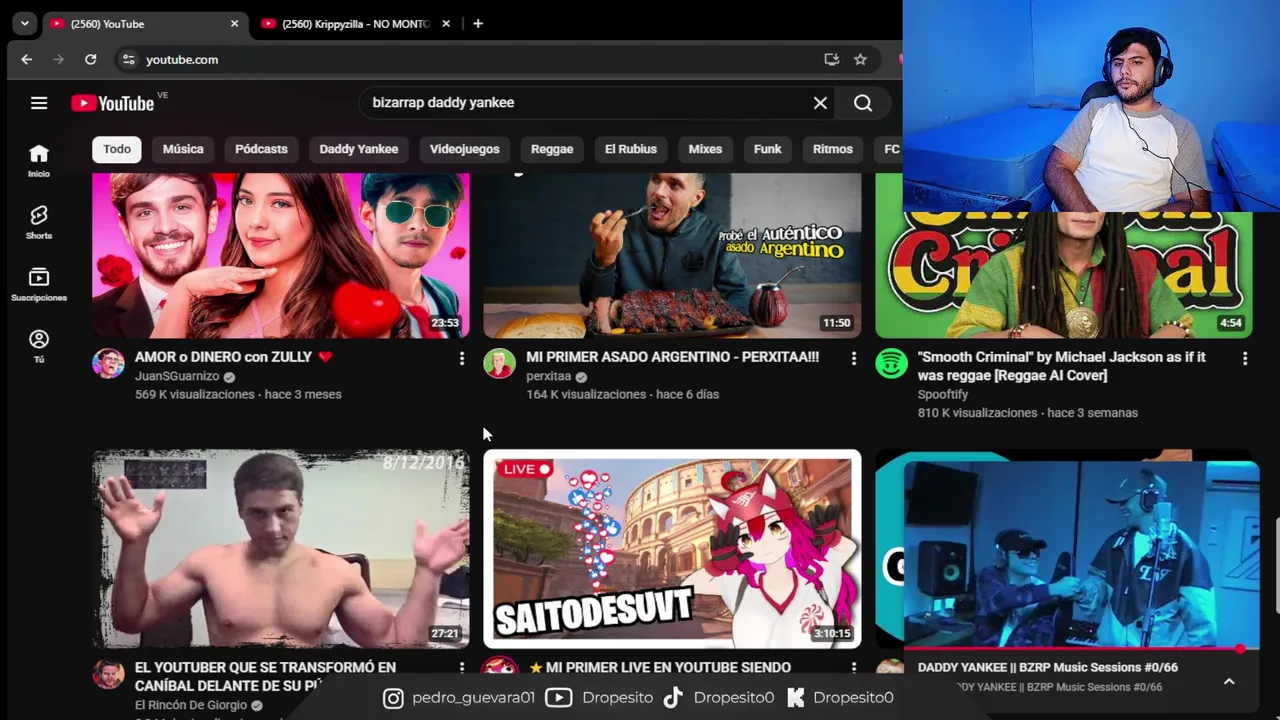Open JuanSGuarnizo channel avatar
The height and width of the screenshot is (720, 1280).
point(108,363)
